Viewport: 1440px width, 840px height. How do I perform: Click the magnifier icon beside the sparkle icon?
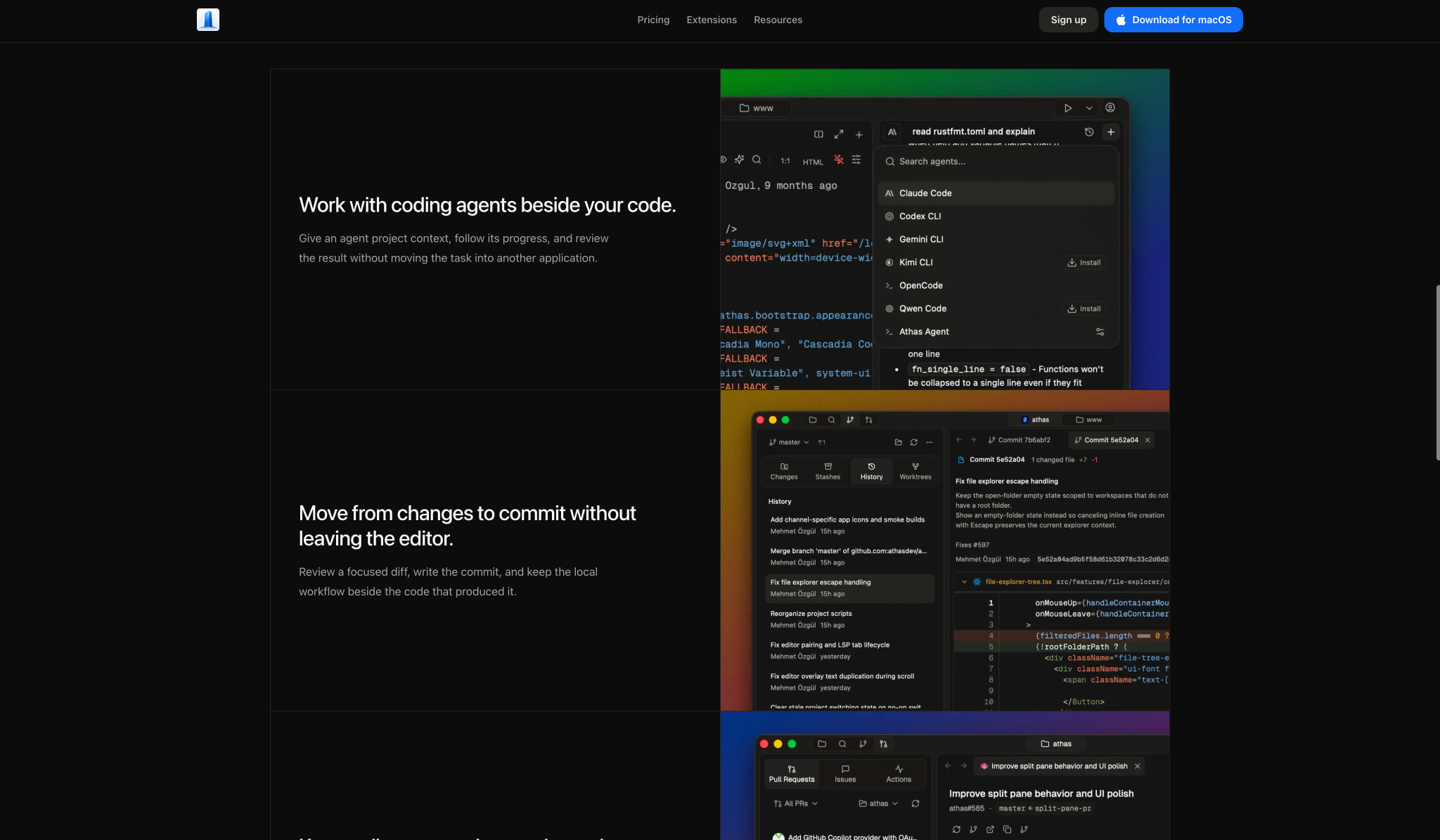(x=757, y=160)
